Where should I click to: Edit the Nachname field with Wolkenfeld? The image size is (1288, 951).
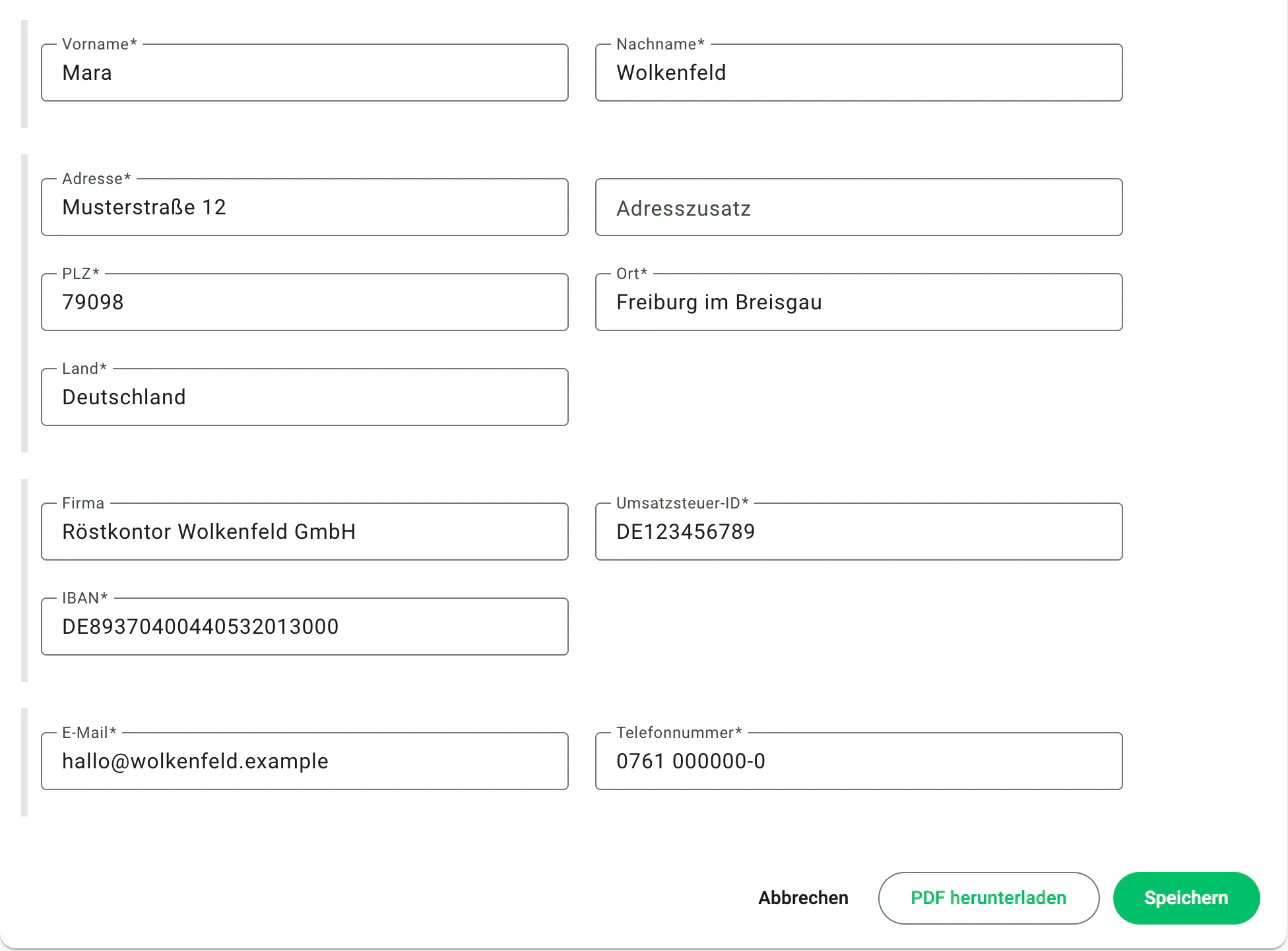point(859,72)
